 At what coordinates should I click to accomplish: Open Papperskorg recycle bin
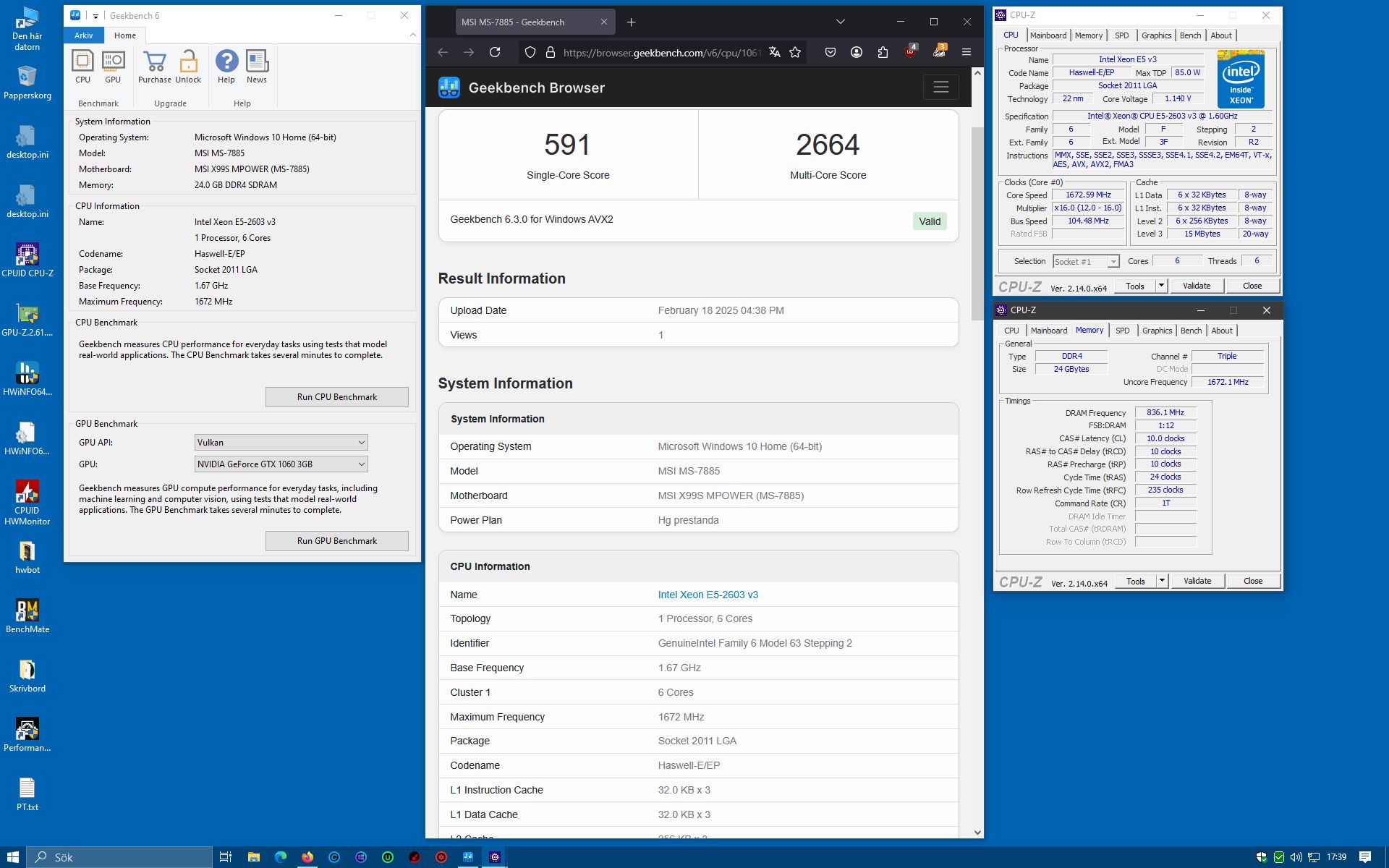pyautogui.click(x=27, y=82)
